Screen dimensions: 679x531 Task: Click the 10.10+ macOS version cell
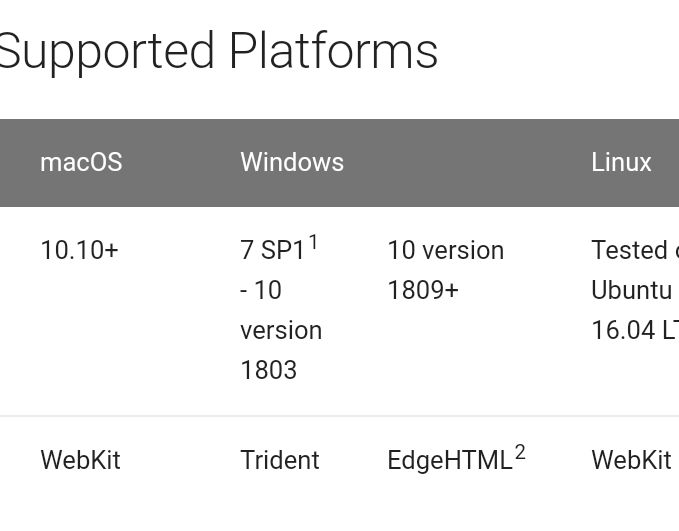coord(79,250)
